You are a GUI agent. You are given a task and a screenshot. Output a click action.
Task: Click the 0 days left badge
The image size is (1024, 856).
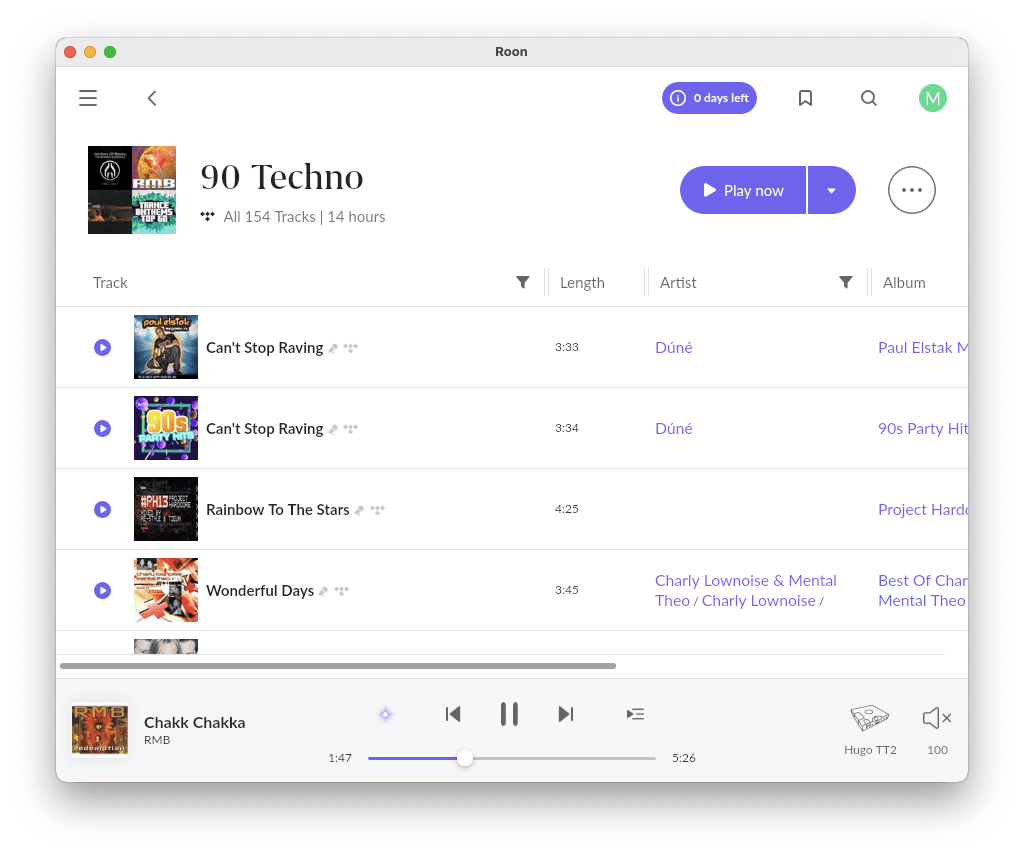709,98
